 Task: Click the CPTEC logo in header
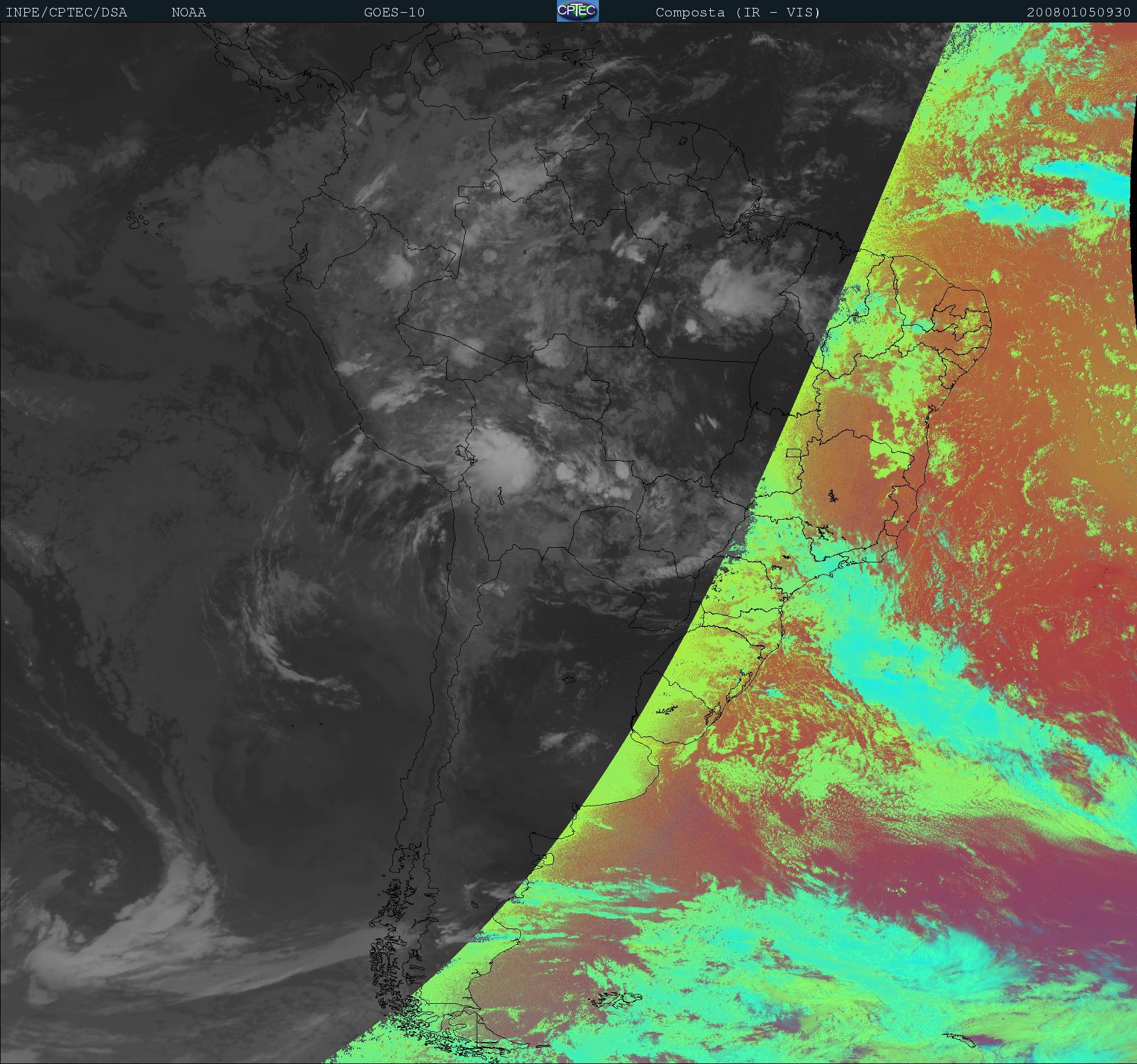pyautogui.click(x=578, y=11)
